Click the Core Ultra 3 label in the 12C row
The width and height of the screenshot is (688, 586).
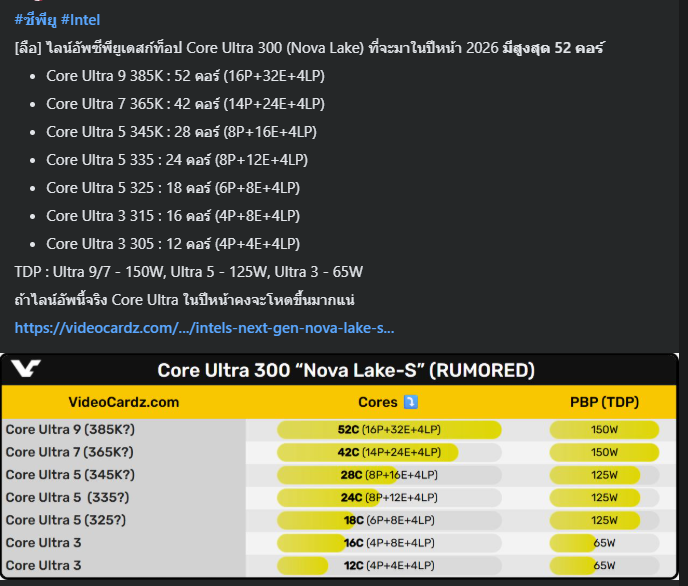tap(43, 565)
